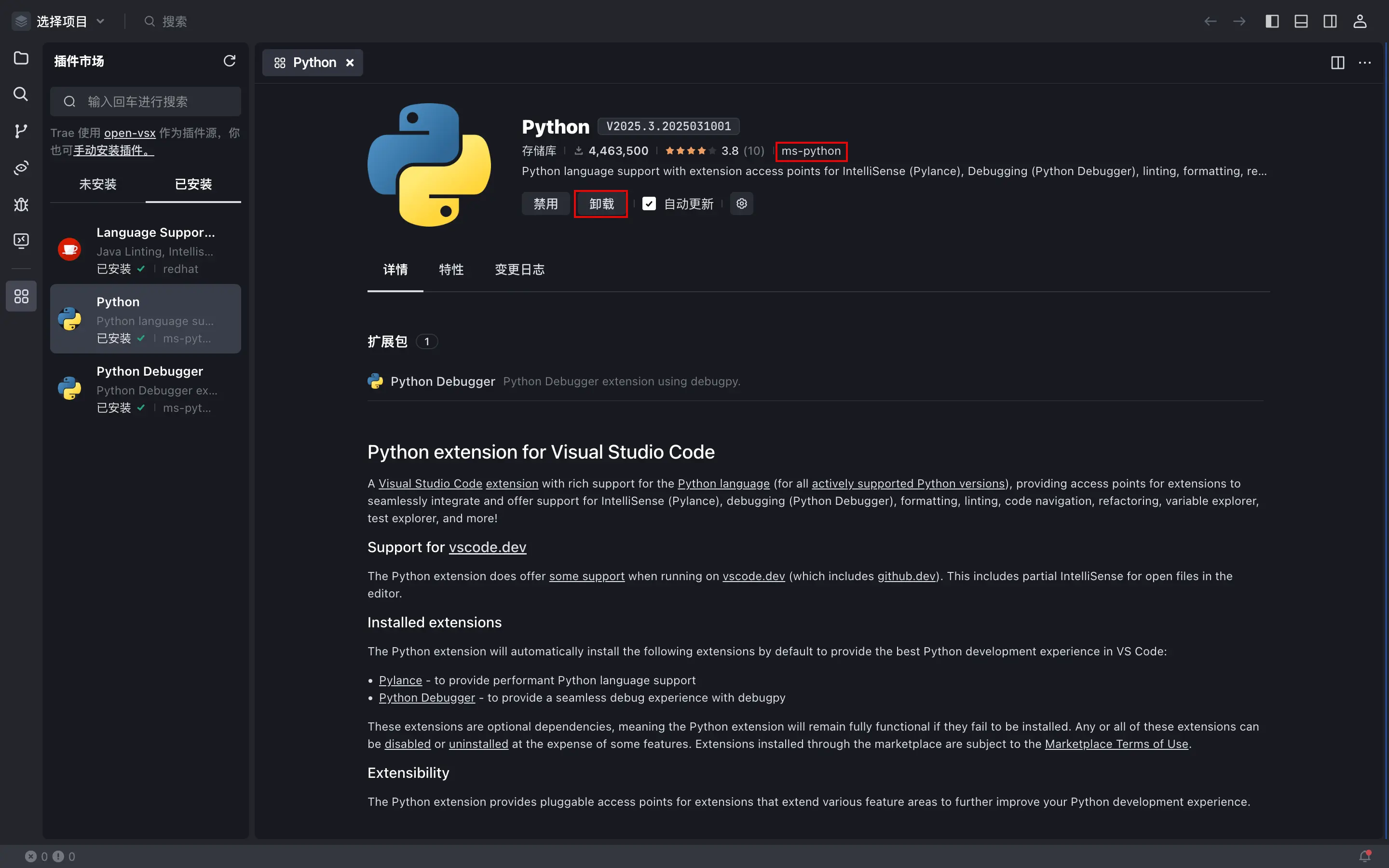Open the some support link

coord(586,576)
